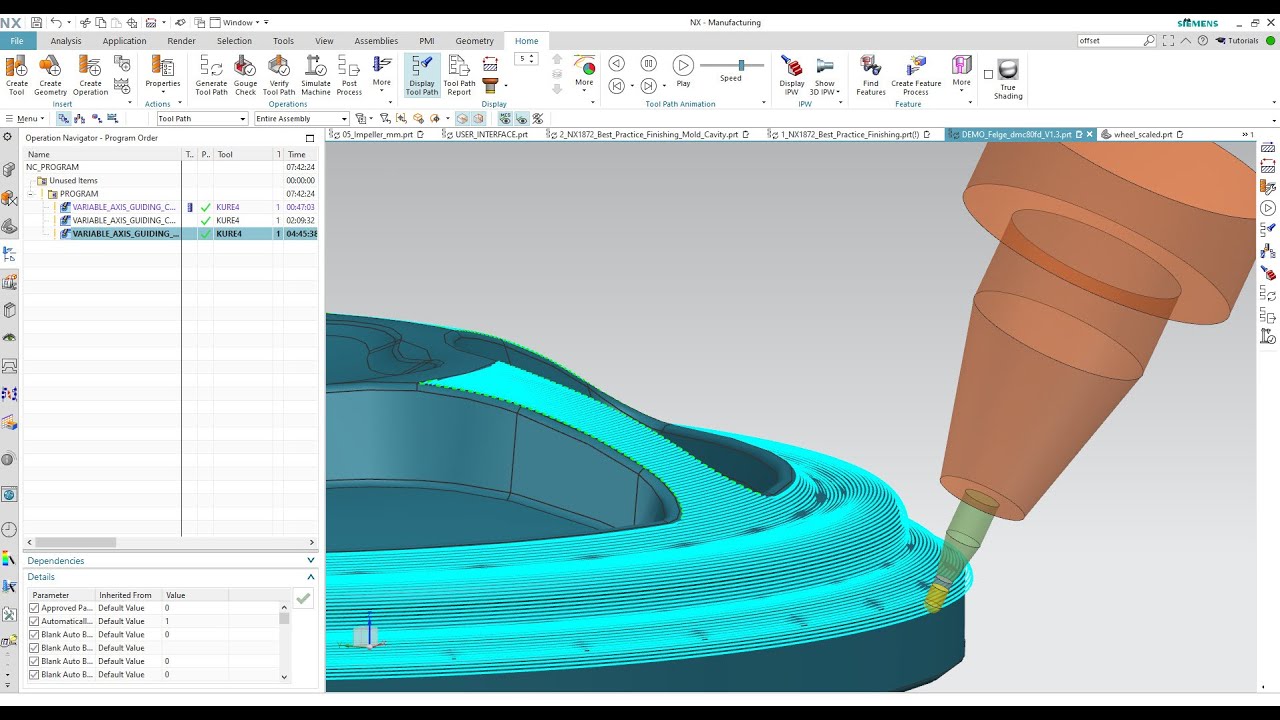Select the Unused Items tree row
Viewport: 1280px width, 720px height.
coord(170,181)
